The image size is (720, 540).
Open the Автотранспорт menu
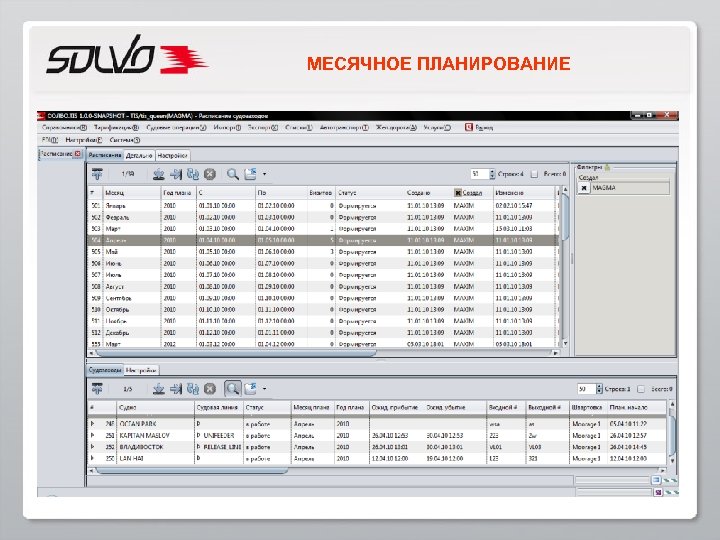(x=344, y=128)
